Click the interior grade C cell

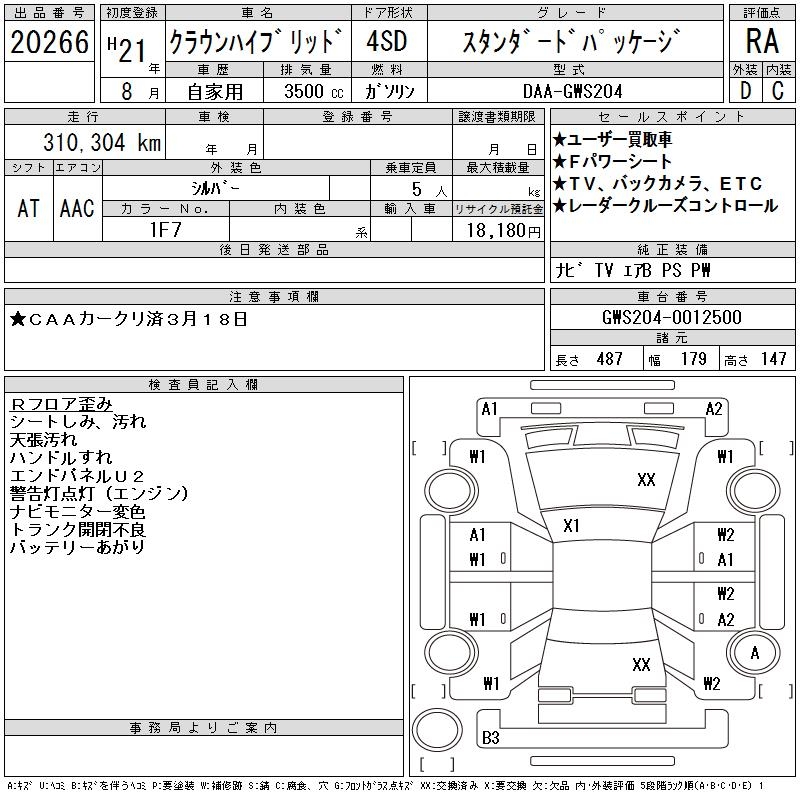777,91
